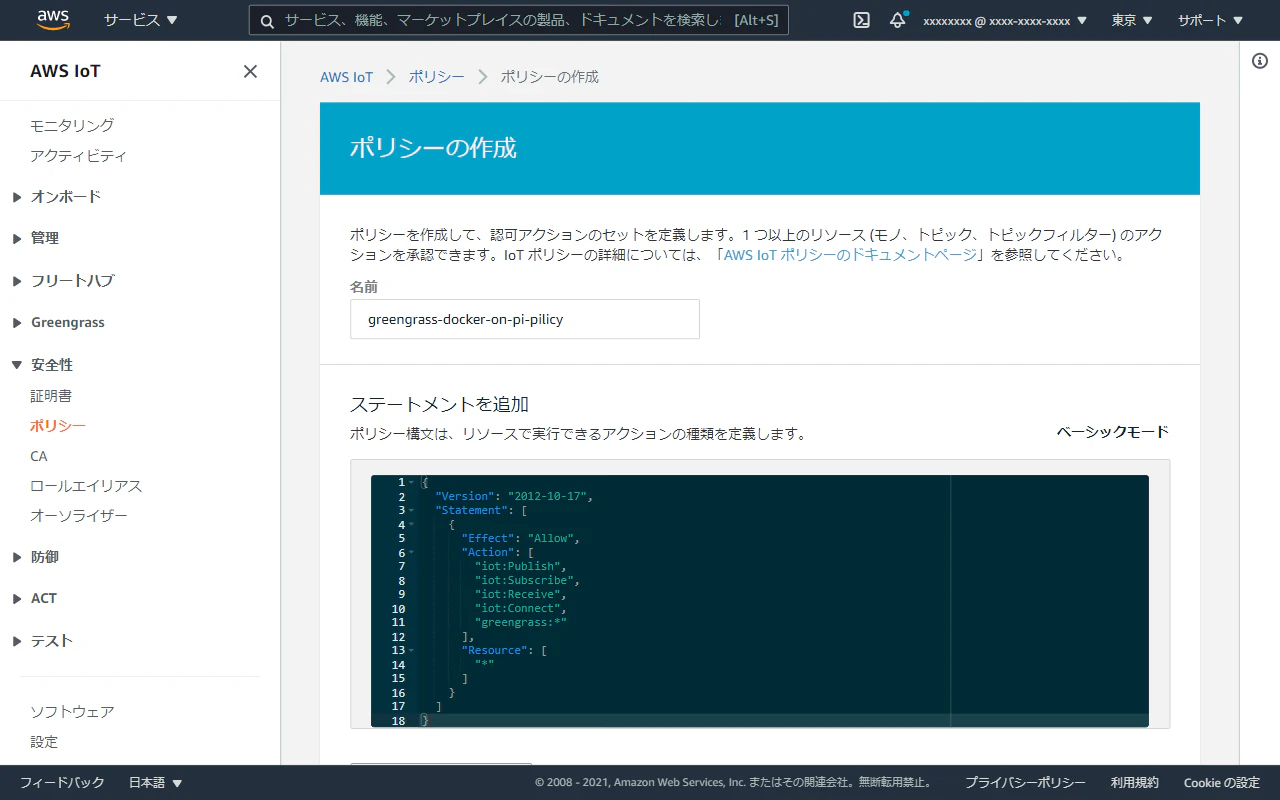Open the account name dropdown
The image size is (1280, 800).
[x=1003, y=19]
